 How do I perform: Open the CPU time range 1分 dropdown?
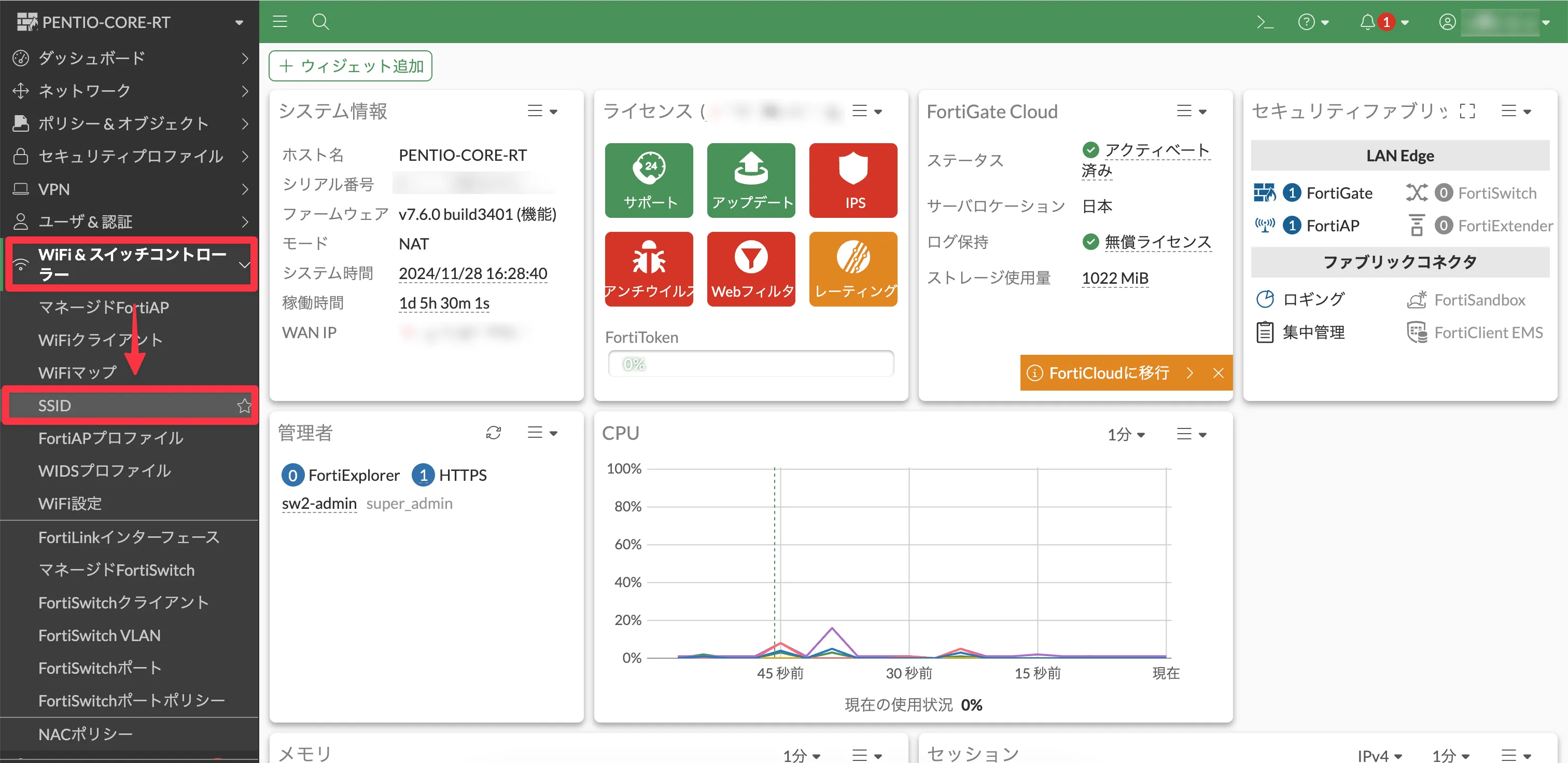click(1126, 434)
